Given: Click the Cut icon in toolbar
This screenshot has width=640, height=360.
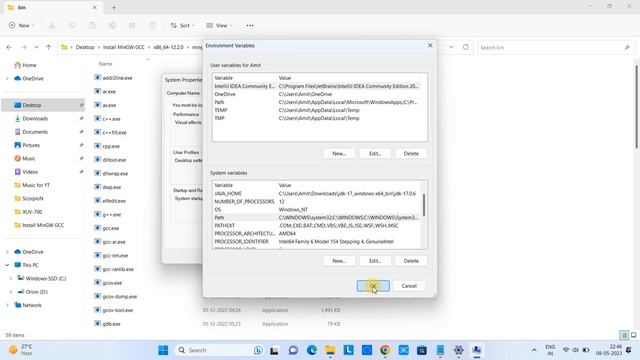Looking at the screenshot, I should pos(52,25).
